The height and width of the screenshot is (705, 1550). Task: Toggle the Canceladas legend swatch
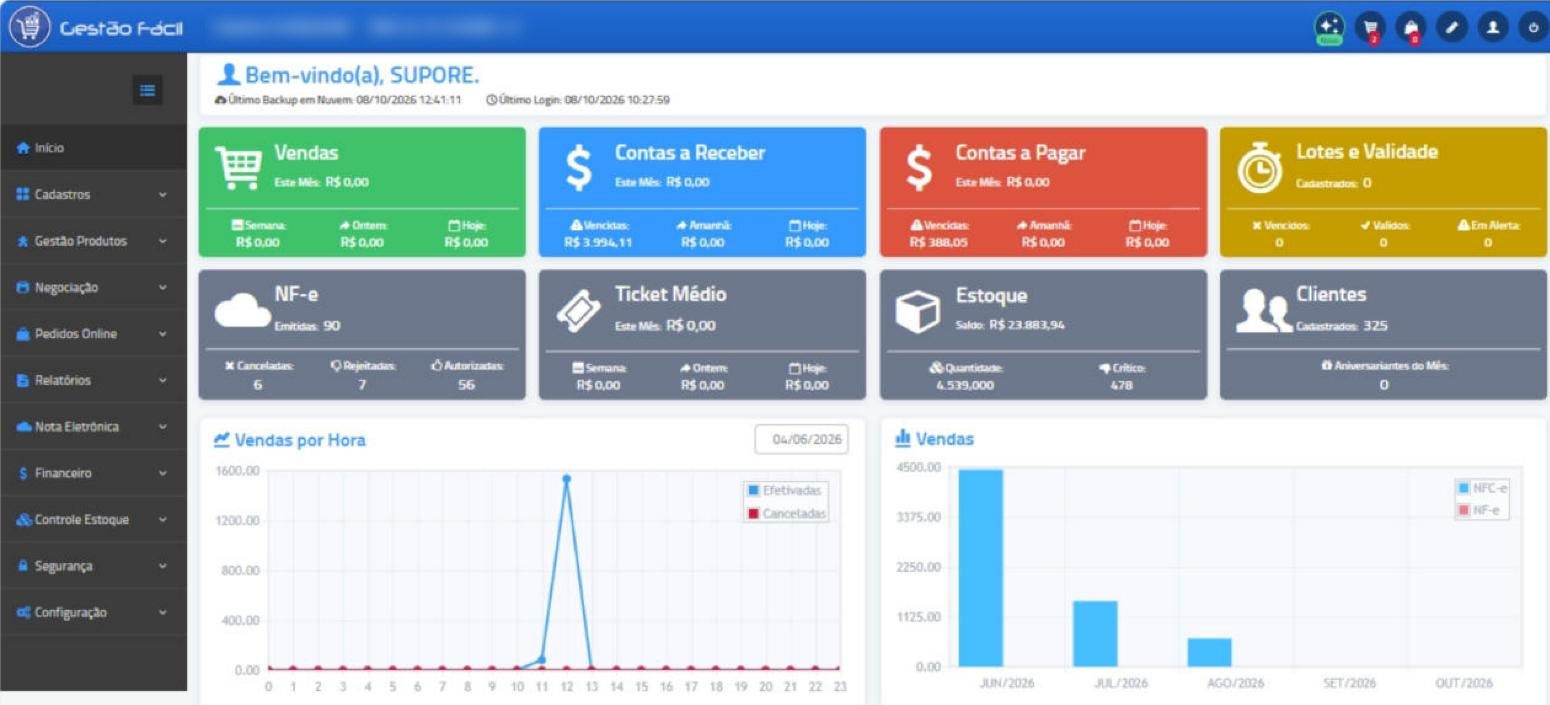tap(753, 514)
